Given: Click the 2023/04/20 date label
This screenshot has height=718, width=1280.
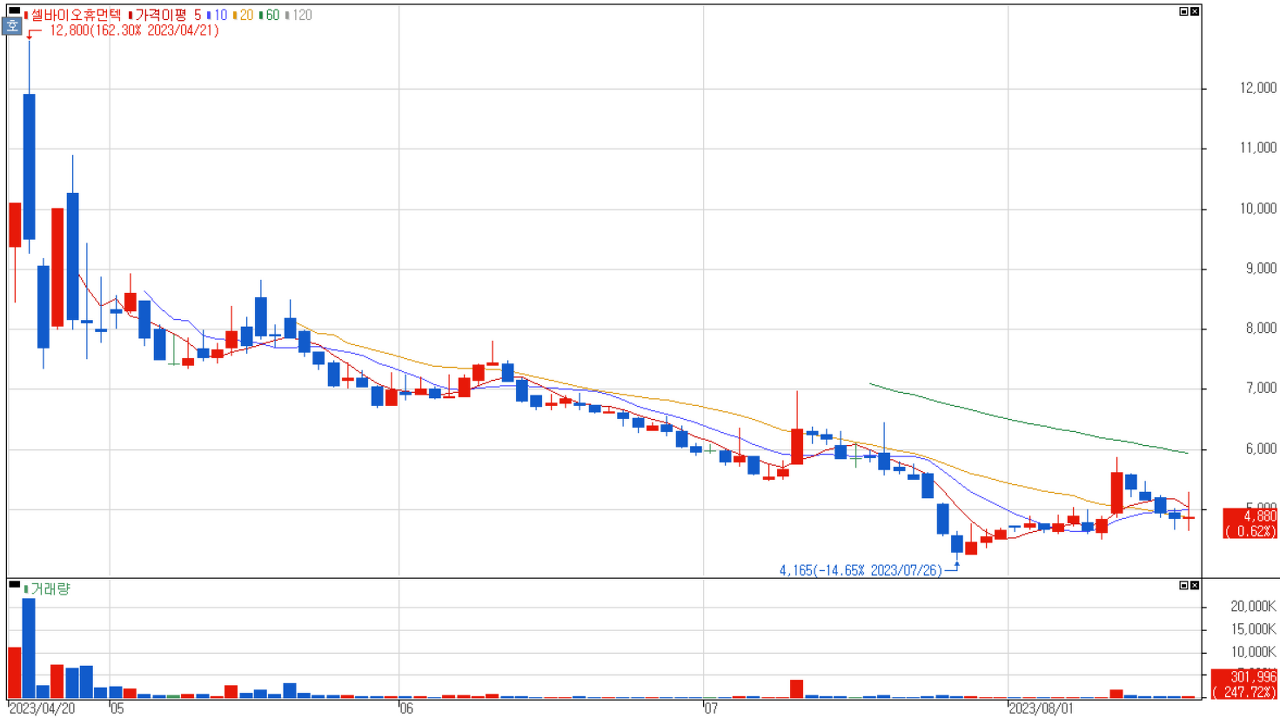Looking at the screenshot, I should [x=42, y=709].
